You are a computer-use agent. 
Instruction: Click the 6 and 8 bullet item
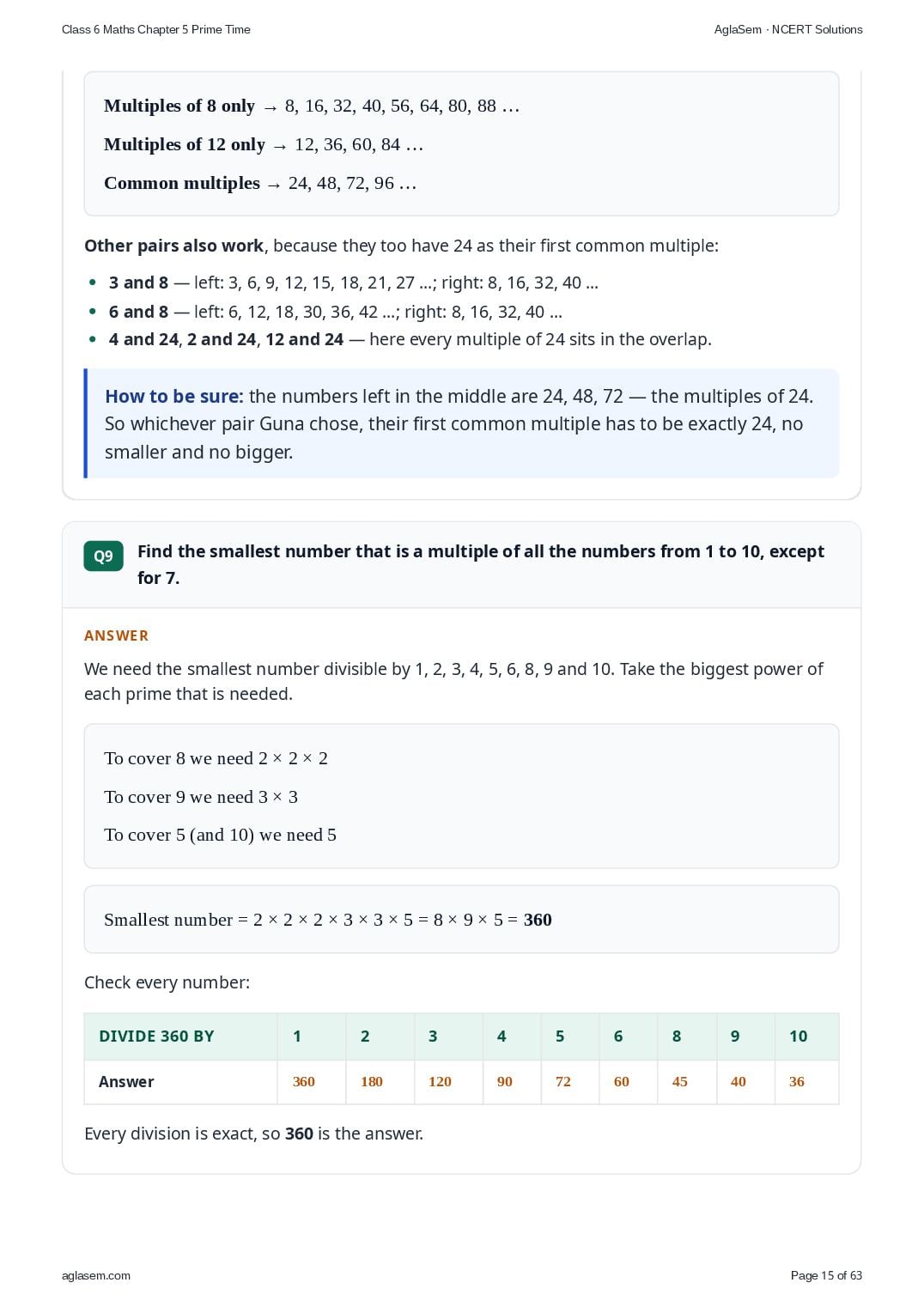pos(335,312)
